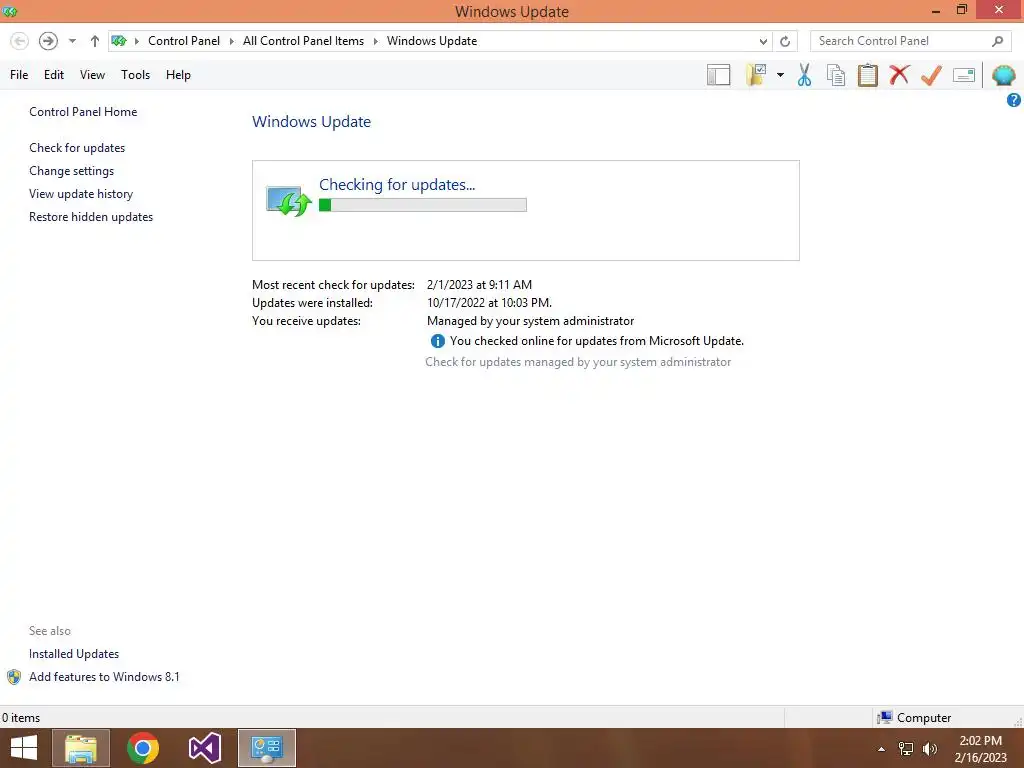Open File Explorer from the taskbar
This screenshot has height=768, width=1024.
click(x=81, y=748)
